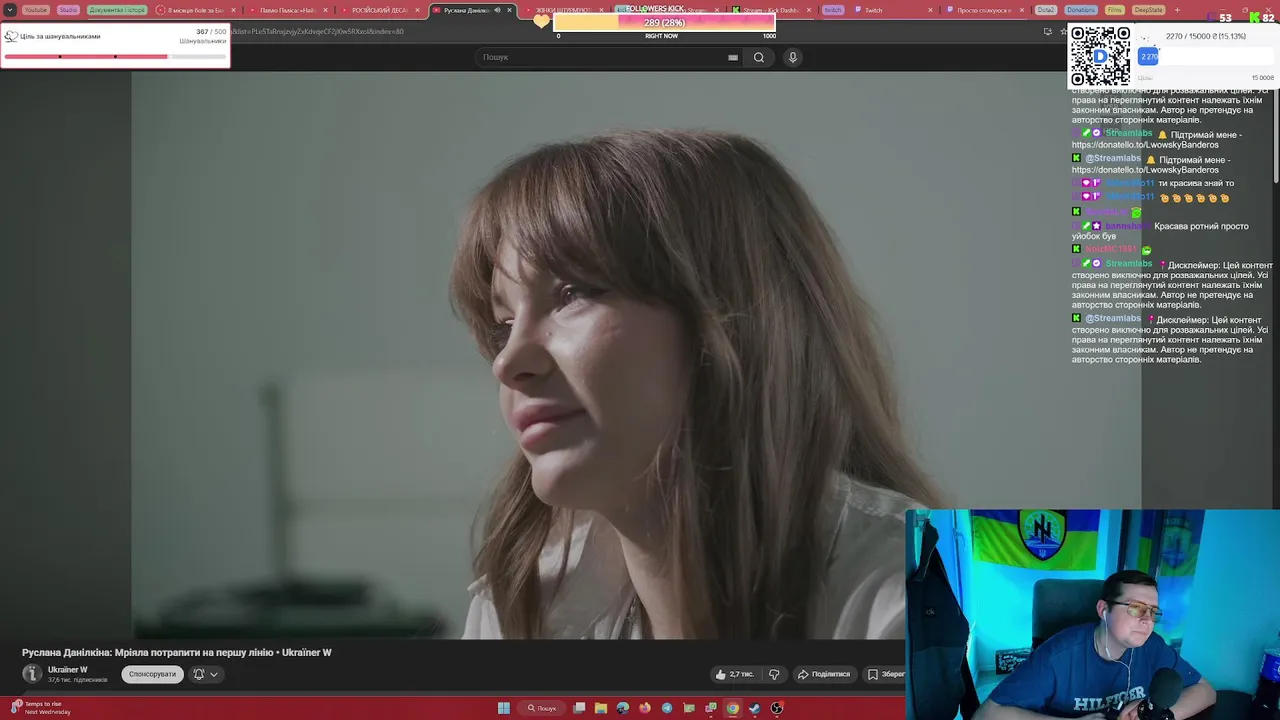Click the 2270 / 15000 donation progress bar
This screenshot has height=720, width=1280.
(x=1207, y=57)
